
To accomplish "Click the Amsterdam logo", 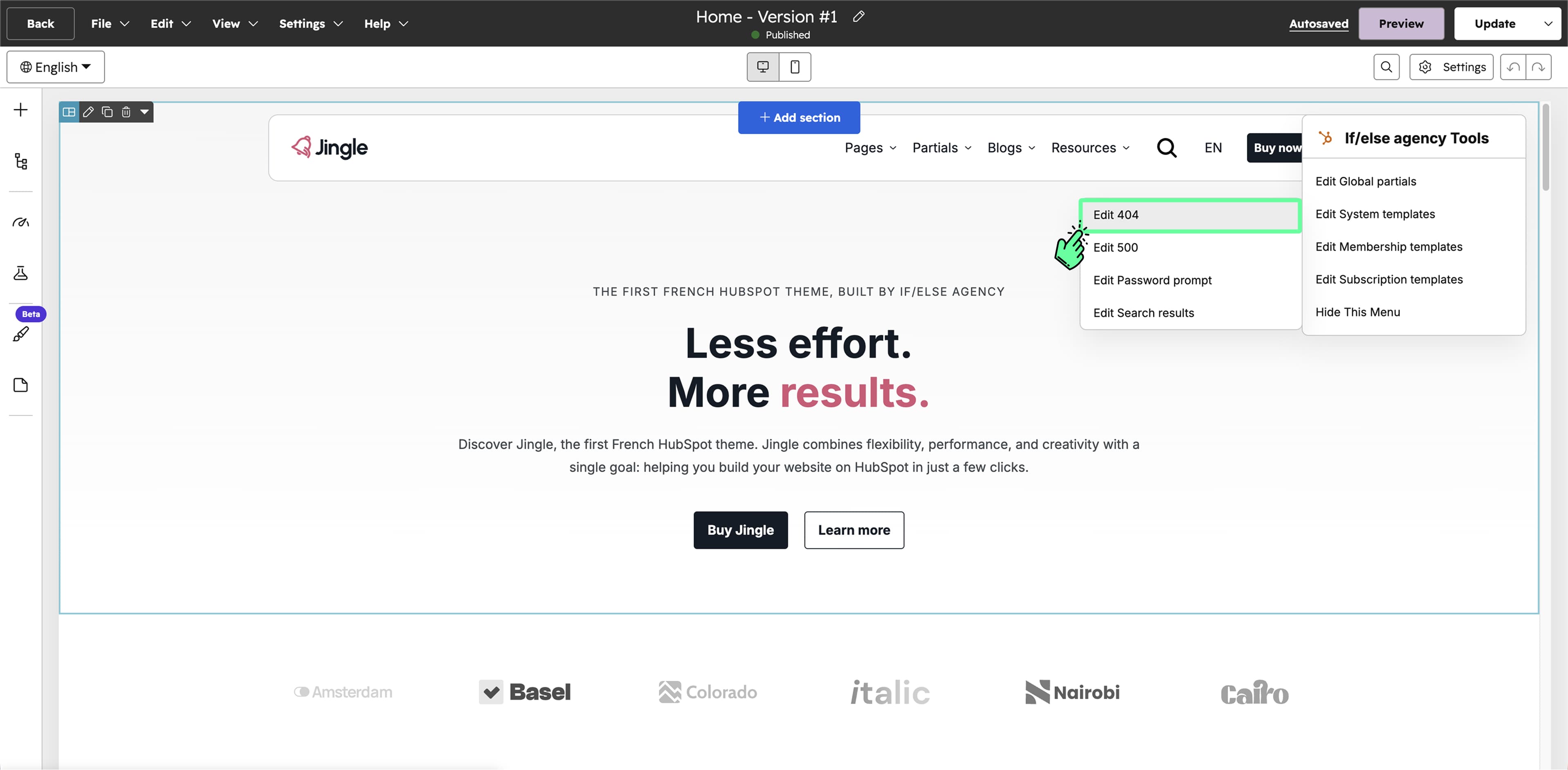I will tap(343, 692).
